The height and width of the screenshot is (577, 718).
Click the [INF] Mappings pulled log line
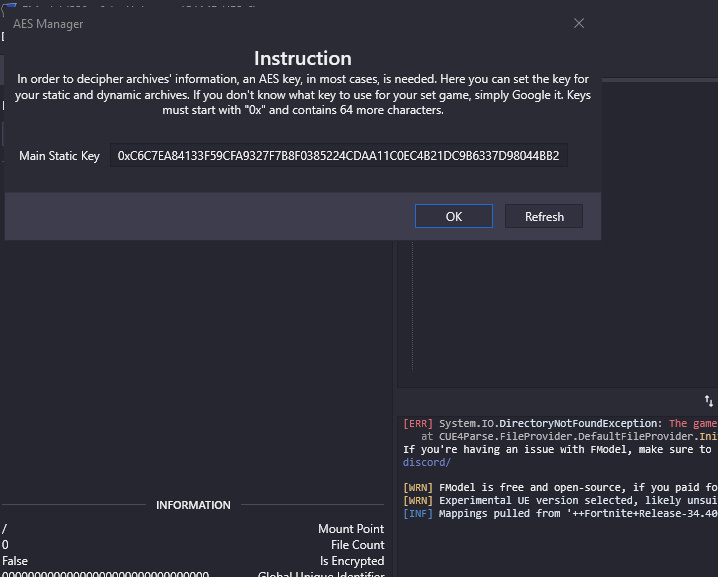(x=560, y=513)
